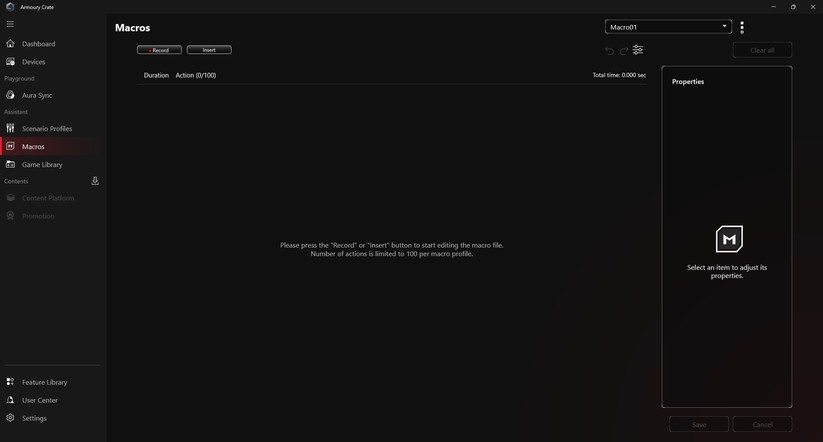Click the Promotion badge icon
Viewport: 823px width, 442px height.
(10, 216)
